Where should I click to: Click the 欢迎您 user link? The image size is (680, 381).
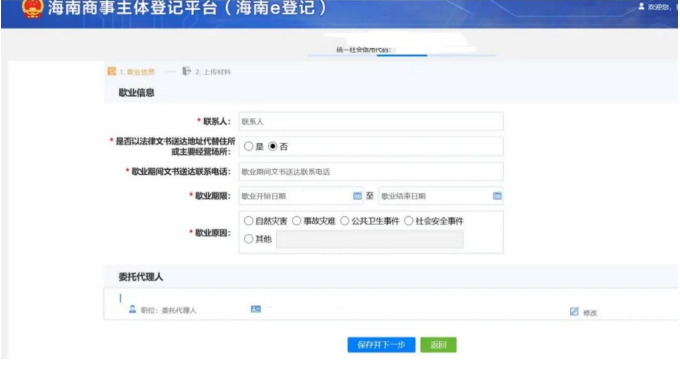point(658,7)
